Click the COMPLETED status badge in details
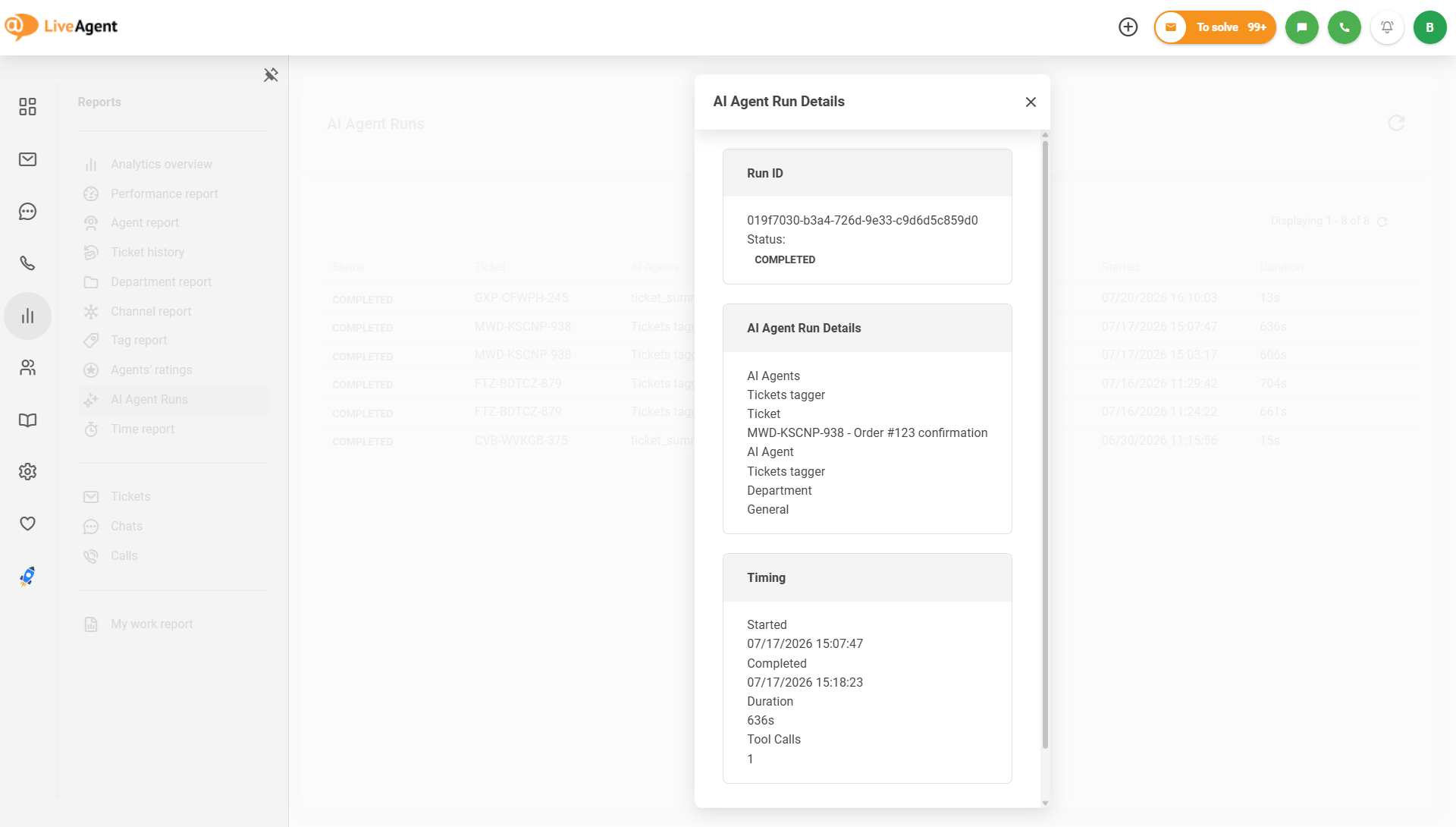 [x=785, y=259]
